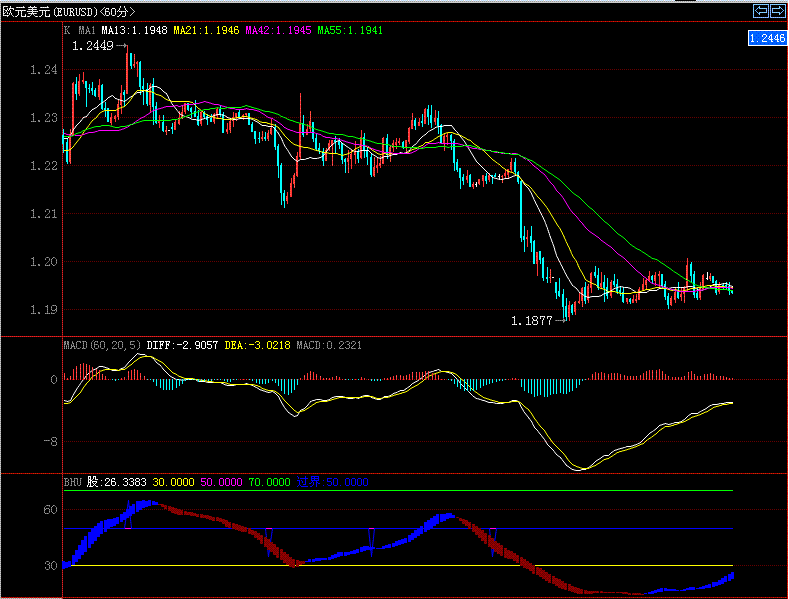Click the magenta 50.0000 level label
The image size is (789, 599).
[221, 482]
